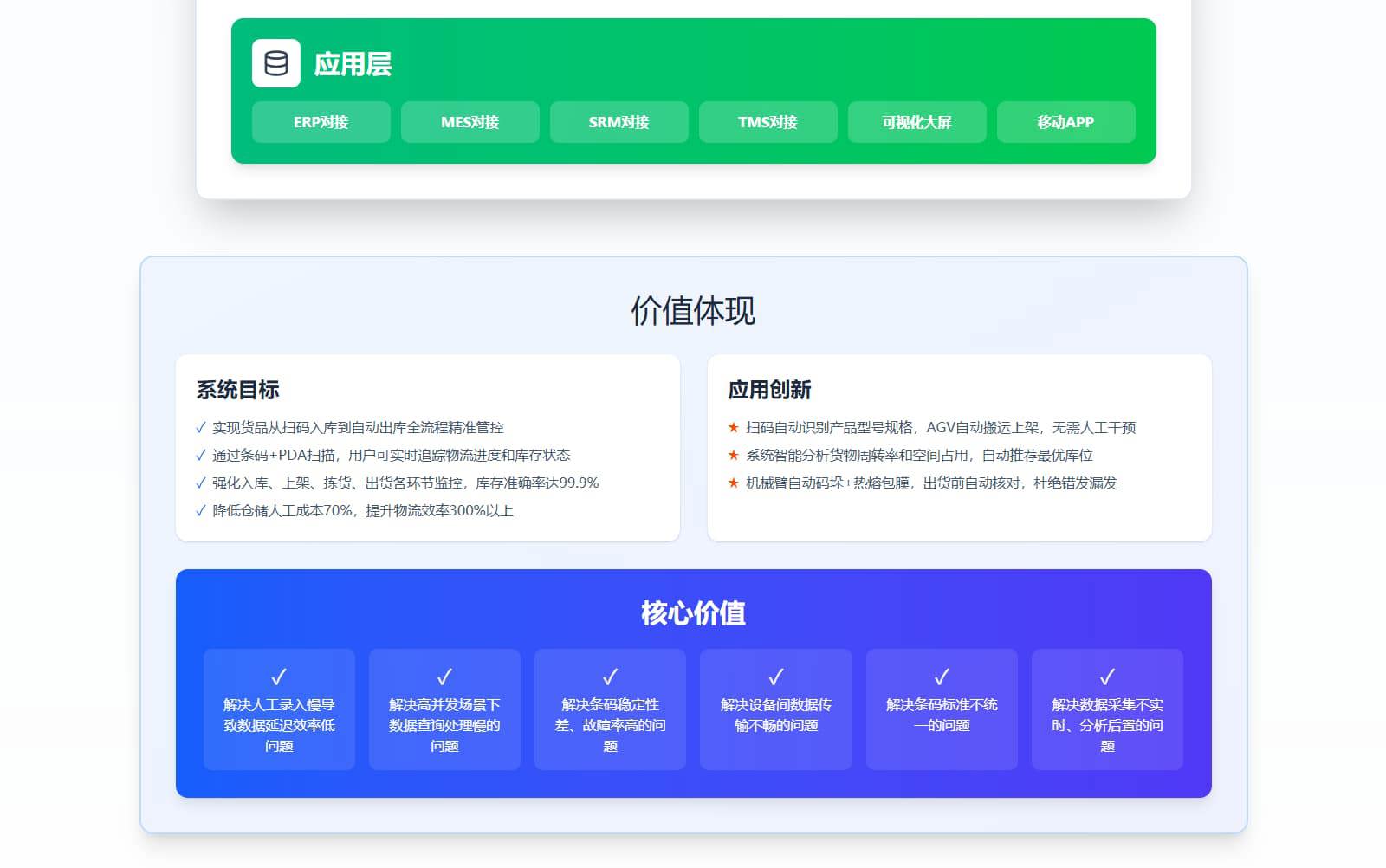Click the check mark beside 降低仓储人工成本70%
Image resolution: width=1386 pixels, height=868 pixels.
click(x=201, y=511)
